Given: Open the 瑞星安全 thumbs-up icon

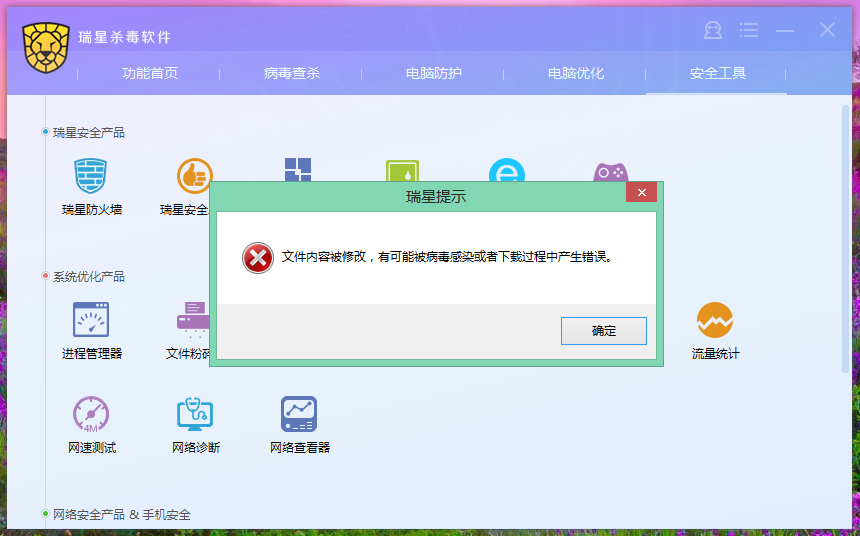Looking at the screenshot, I should click(194, 176).
